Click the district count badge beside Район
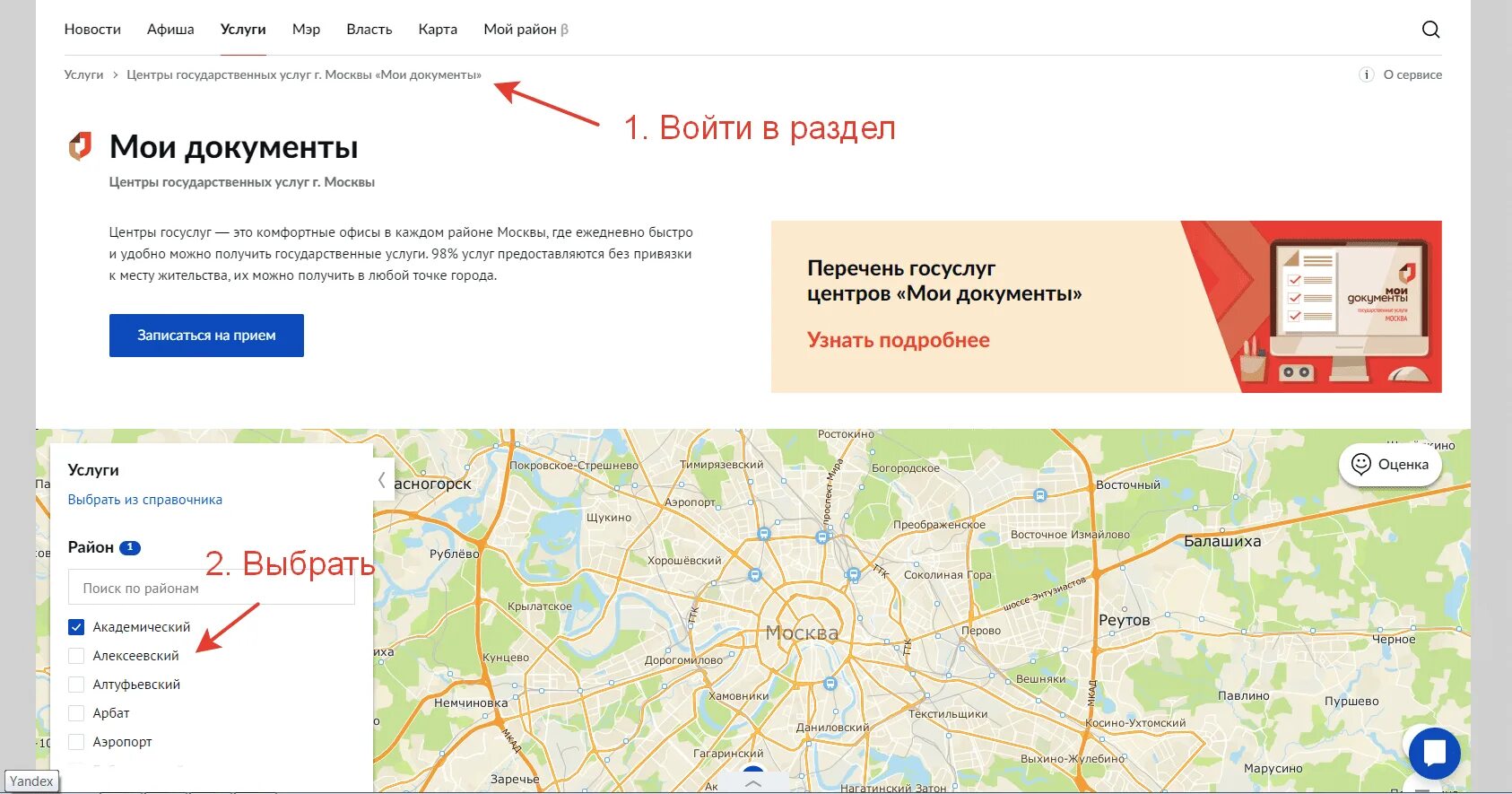Screen dimensions: 1512x794 coord(130,547)
